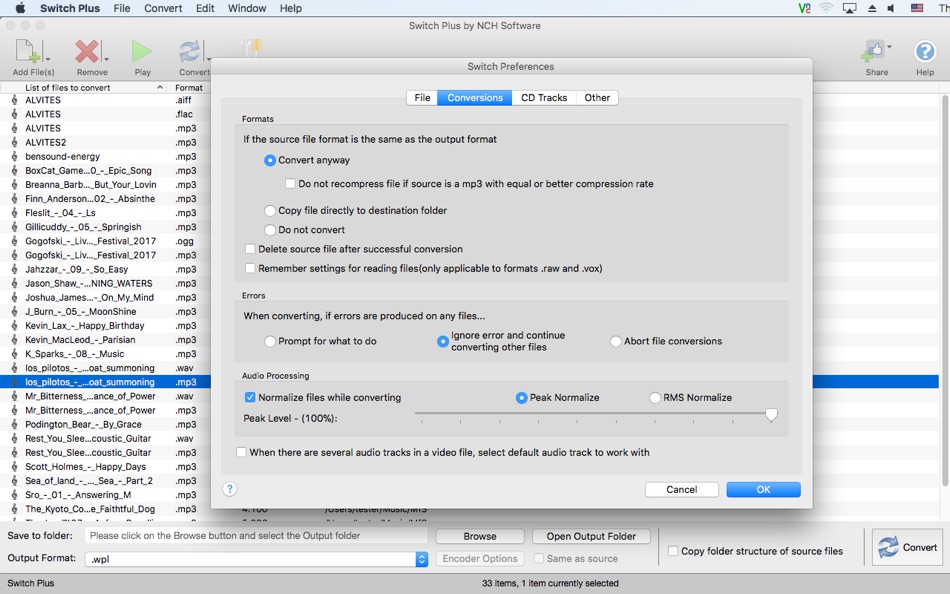Screen dimensions: 950x594
Task: Check Remember settings for reading files
Action: pos(250,269)
